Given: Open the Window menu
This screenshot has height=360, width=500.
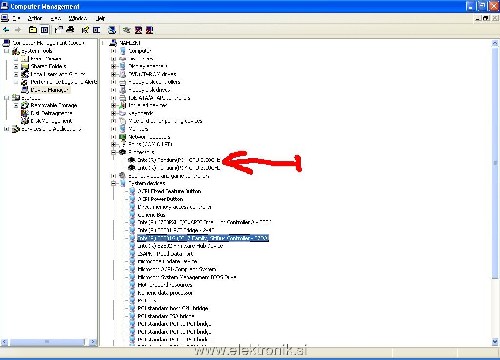Looking at the screenshot, I should pos(78,18).
